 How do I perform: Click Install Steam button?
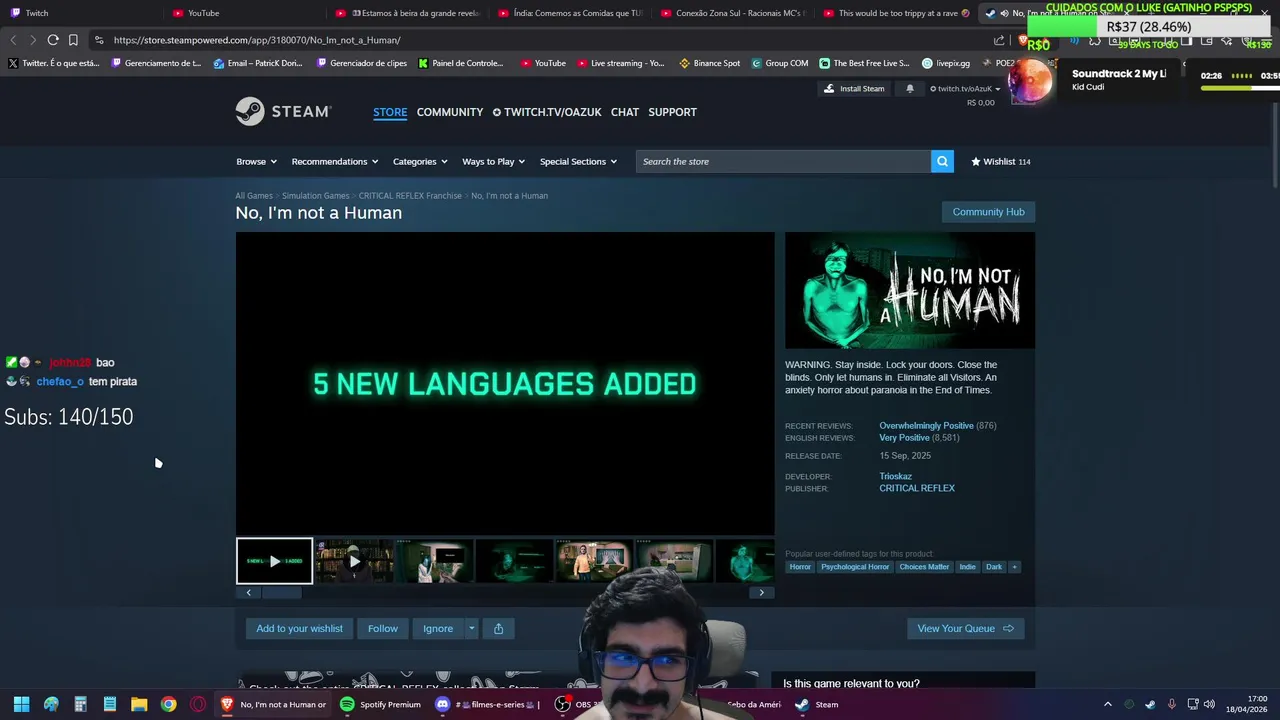[x=854, y=88]
